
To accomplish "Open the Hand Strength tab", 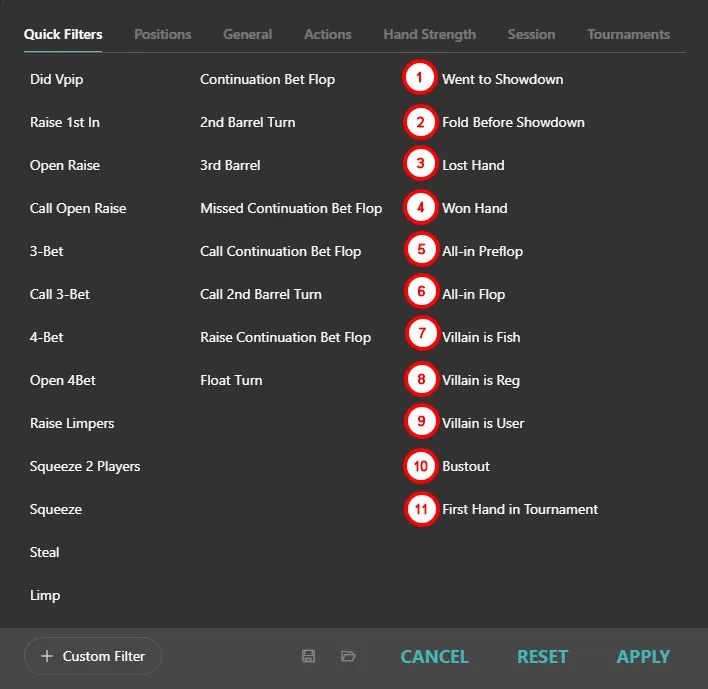I will coord(429,34).
